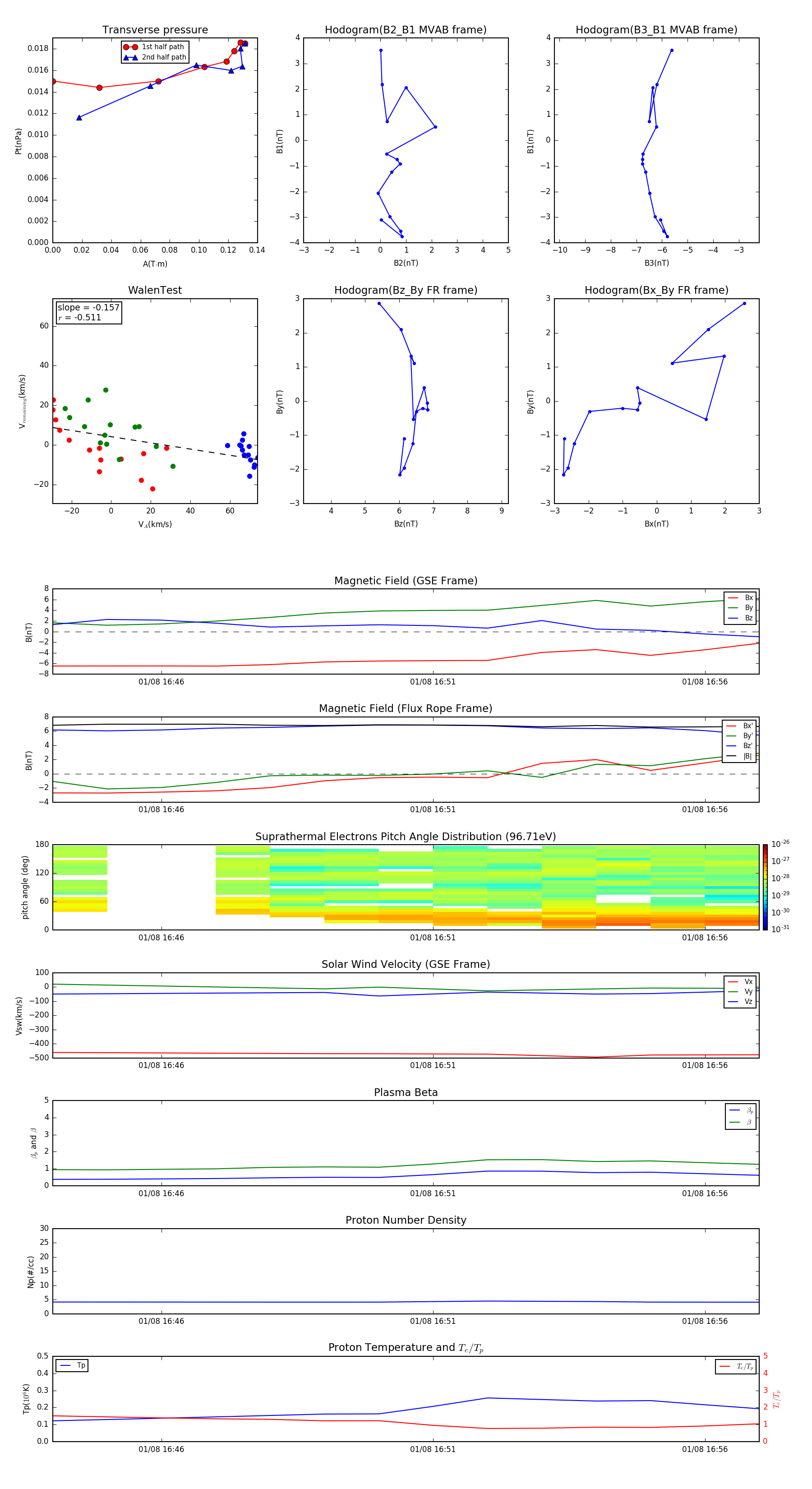Click the "Transverse pressure" plot title

point(155,30)
